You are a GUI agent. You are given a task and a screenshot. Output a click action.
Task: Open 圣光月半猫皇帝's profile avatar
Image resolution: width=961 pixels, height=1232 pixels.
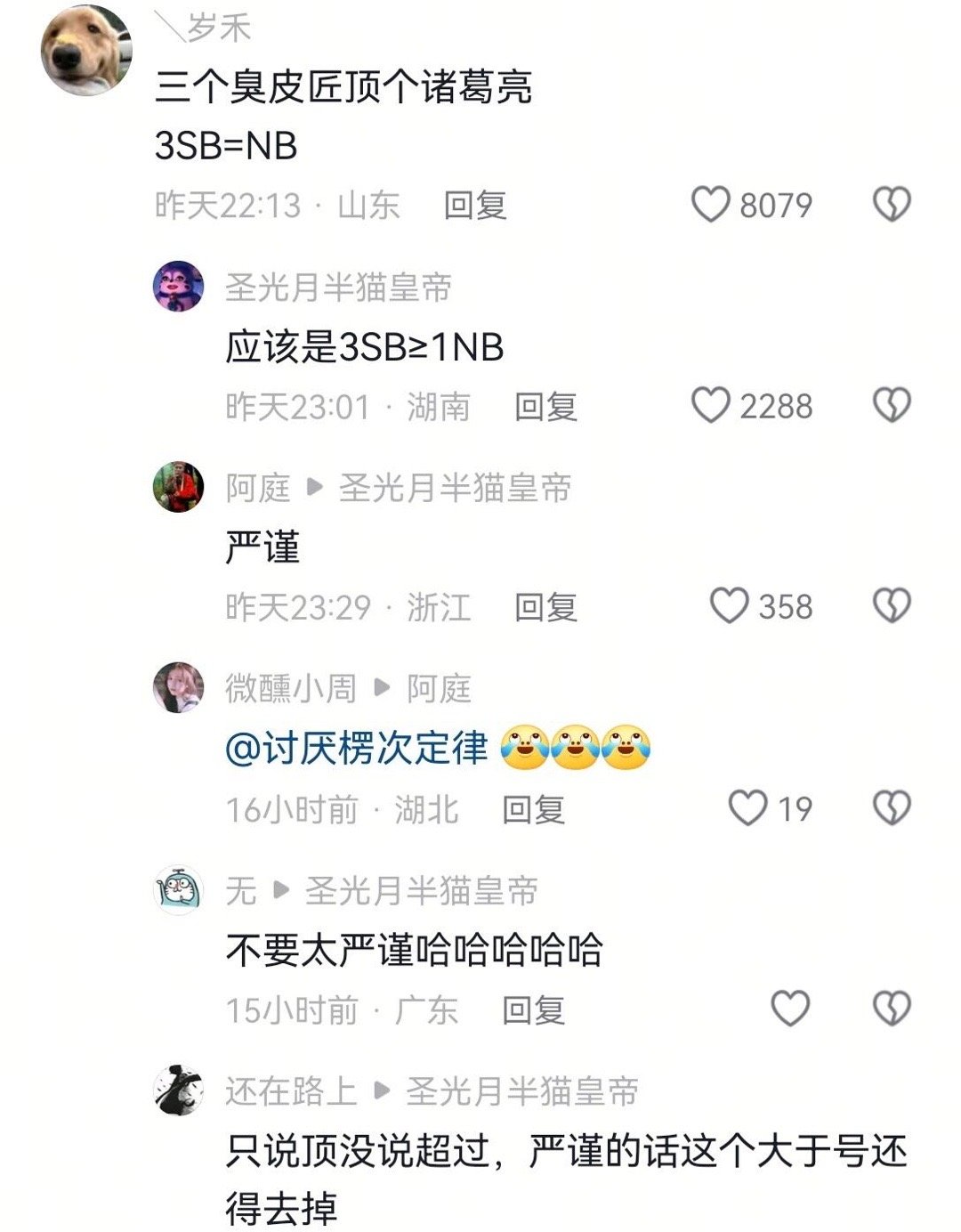coord(179,286)
